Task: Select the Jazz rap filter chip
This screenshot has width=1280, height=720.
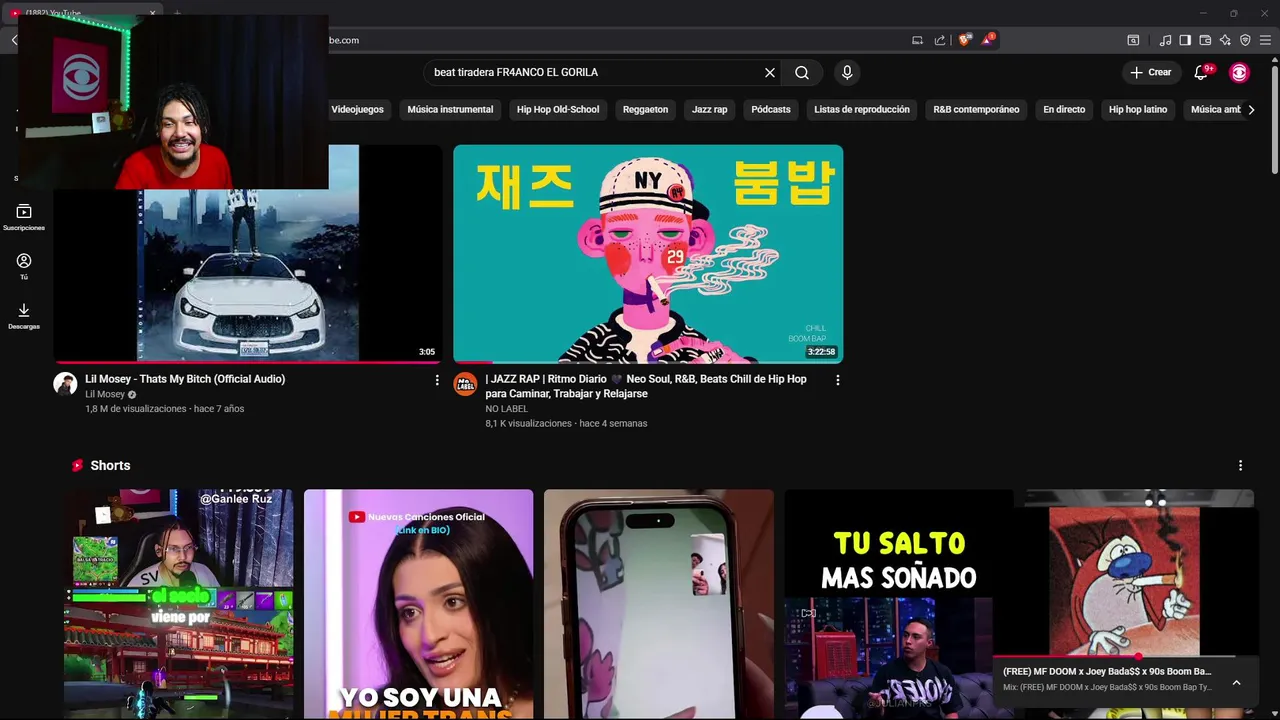Action: pyautogui.click(x=710, y=109)
